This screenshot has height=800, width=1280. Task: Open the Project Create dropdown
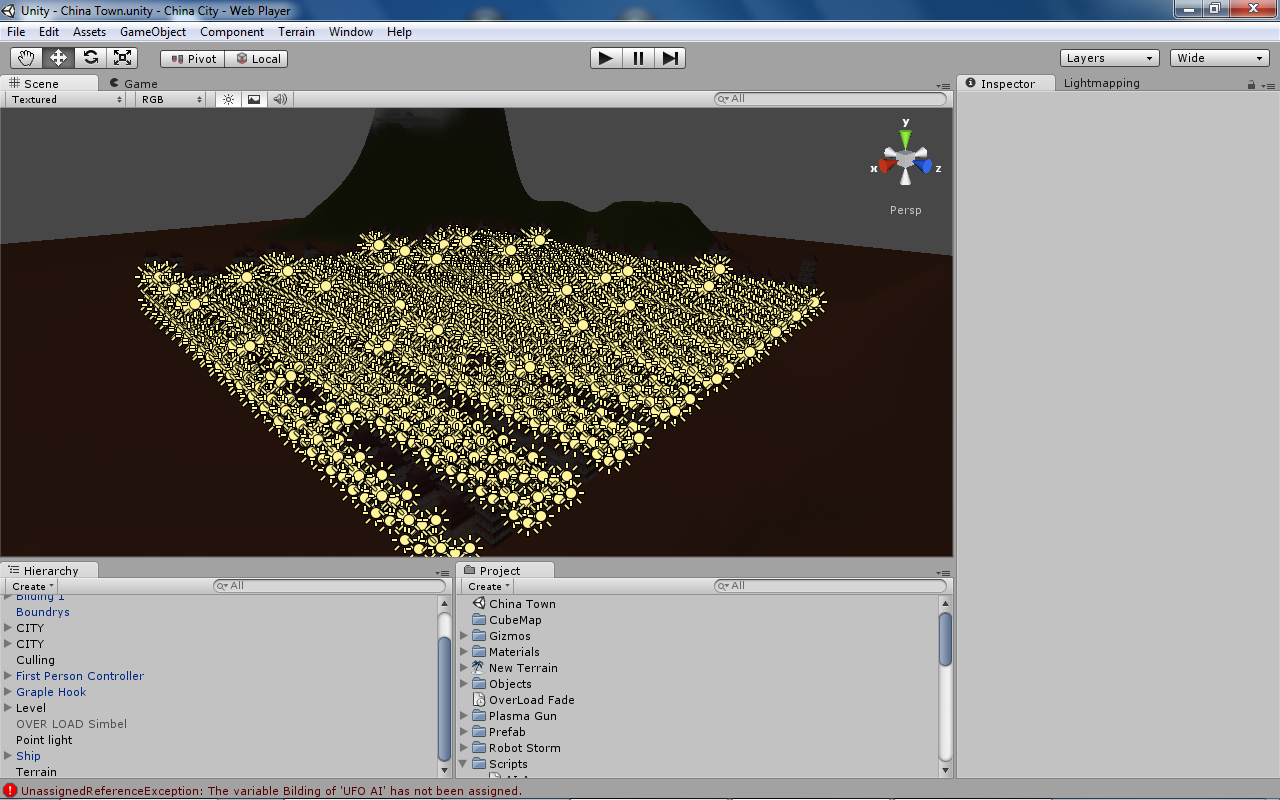coord(489,586)
